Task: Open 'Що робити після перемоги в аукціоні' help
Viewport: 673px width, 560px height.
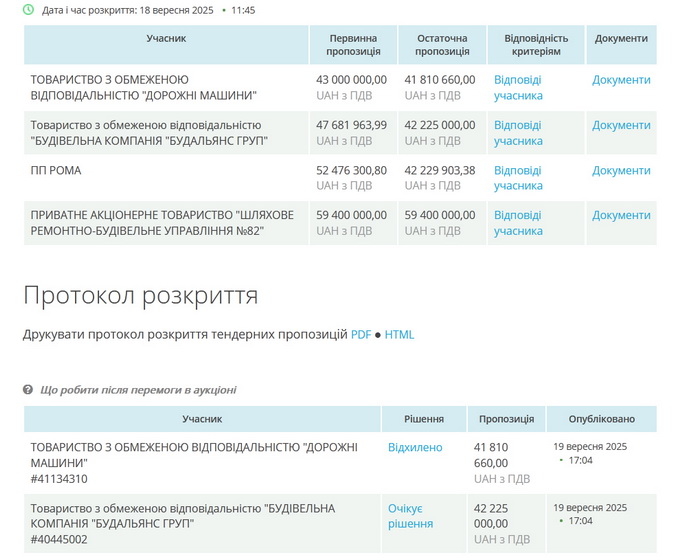Action: 138,390
